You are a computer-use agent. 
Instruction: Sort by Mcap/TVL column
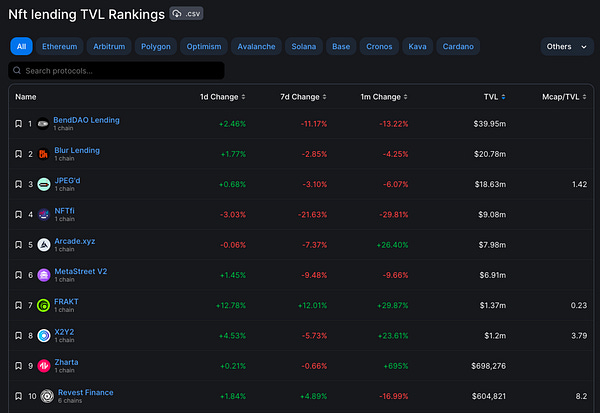pos(564,97)
